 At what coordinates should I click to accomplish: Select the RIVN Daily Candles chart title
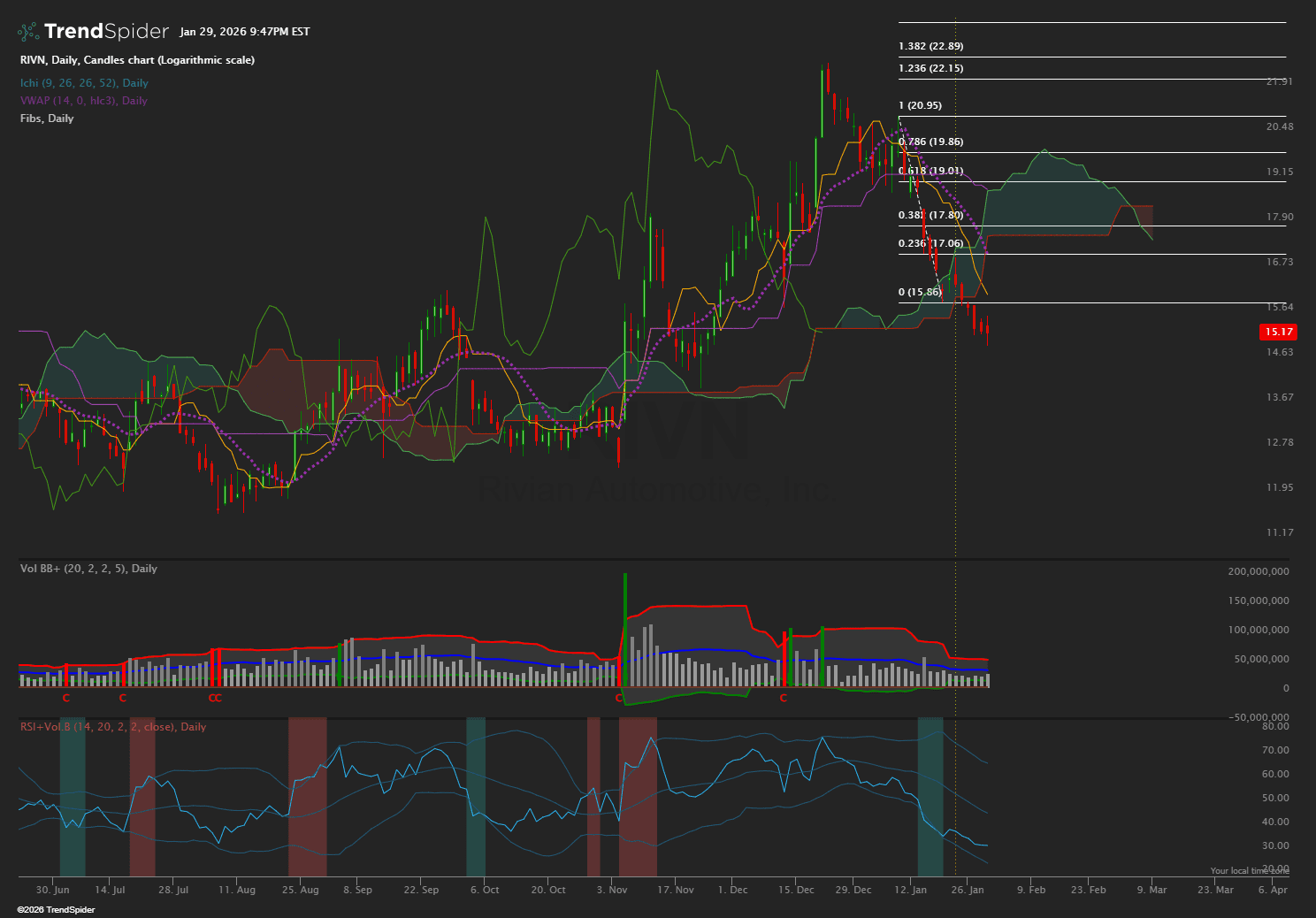point(137,60)
